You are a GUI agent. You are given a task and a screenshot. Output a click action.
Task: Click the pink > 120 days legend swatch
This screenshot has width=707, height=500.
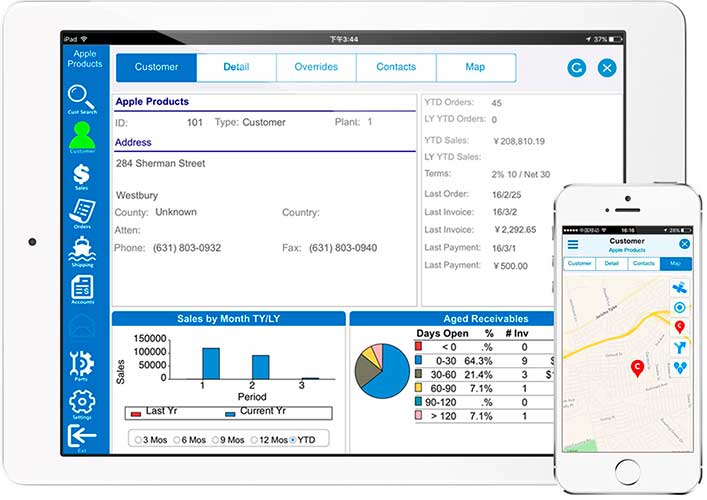click(418, 415)
